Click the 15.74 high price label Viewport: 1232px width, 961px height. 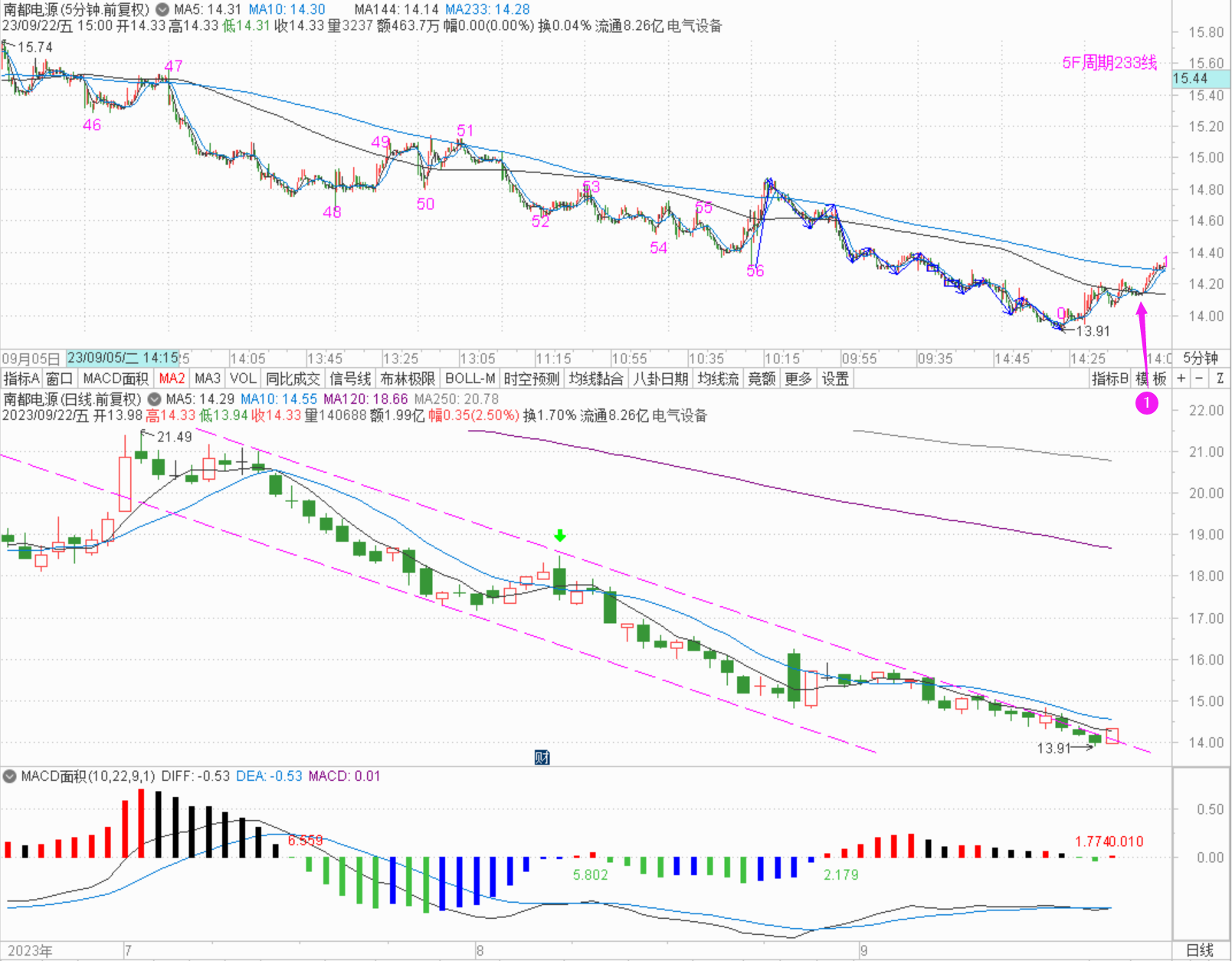(35, 48)
